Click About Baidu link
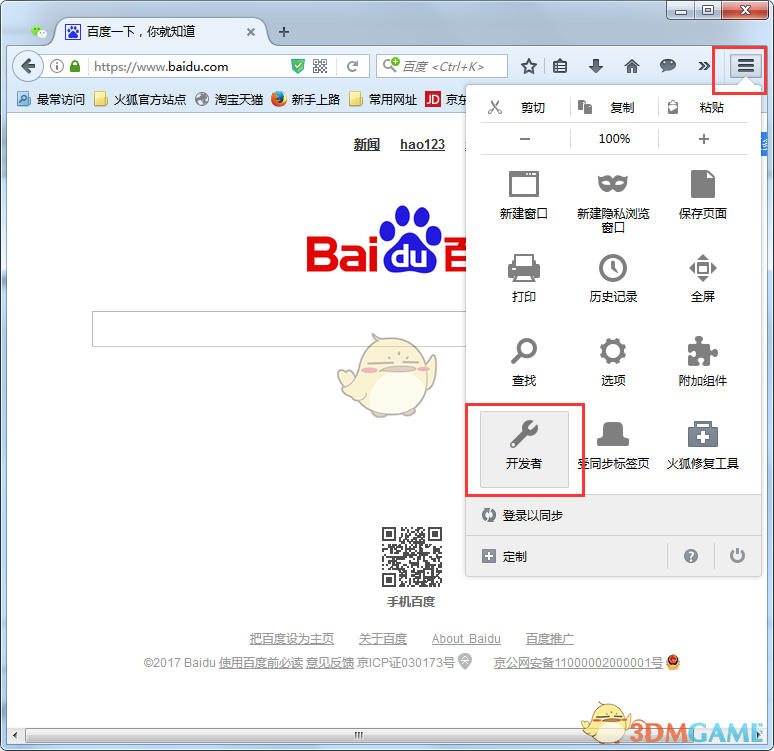The image size is (774, 751). pyautogui.click(x=466, y=639)
